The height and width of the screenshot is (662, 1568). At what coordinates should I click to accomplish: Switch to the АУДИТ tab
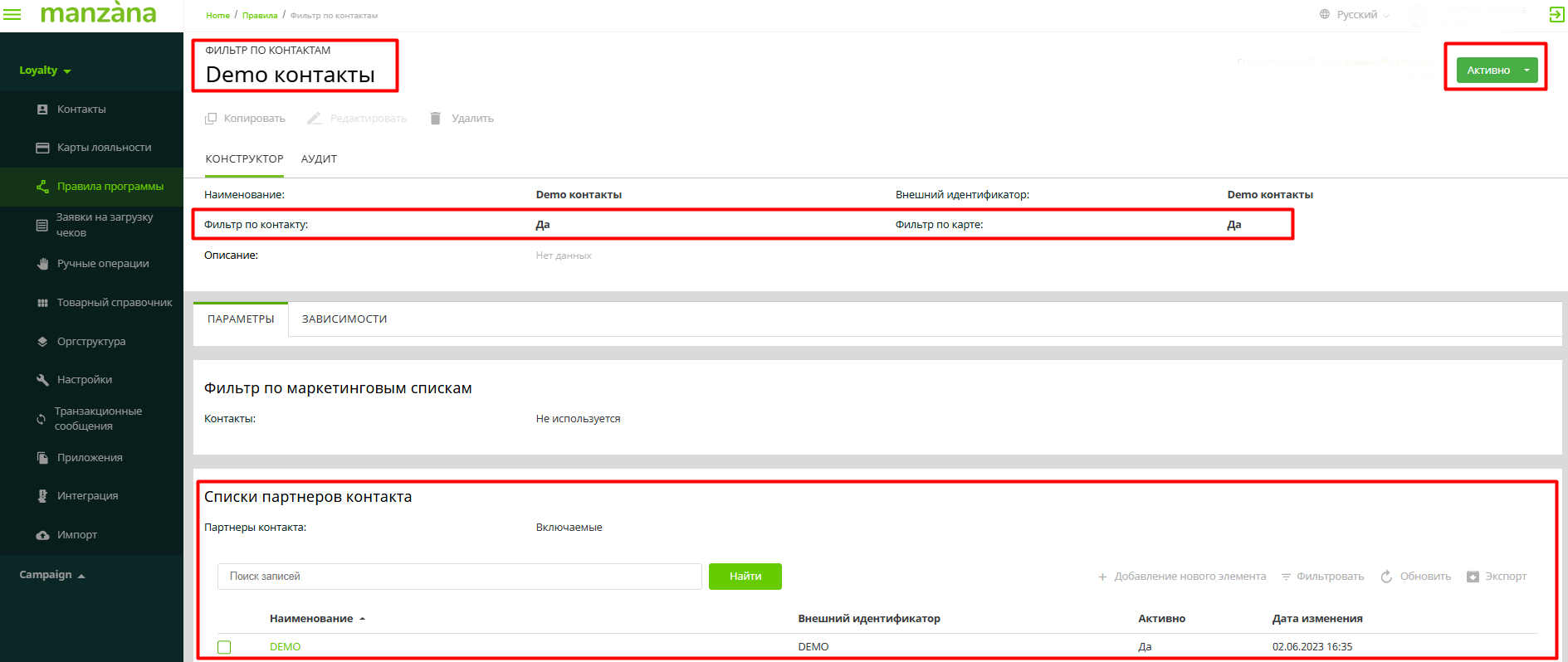319,159
